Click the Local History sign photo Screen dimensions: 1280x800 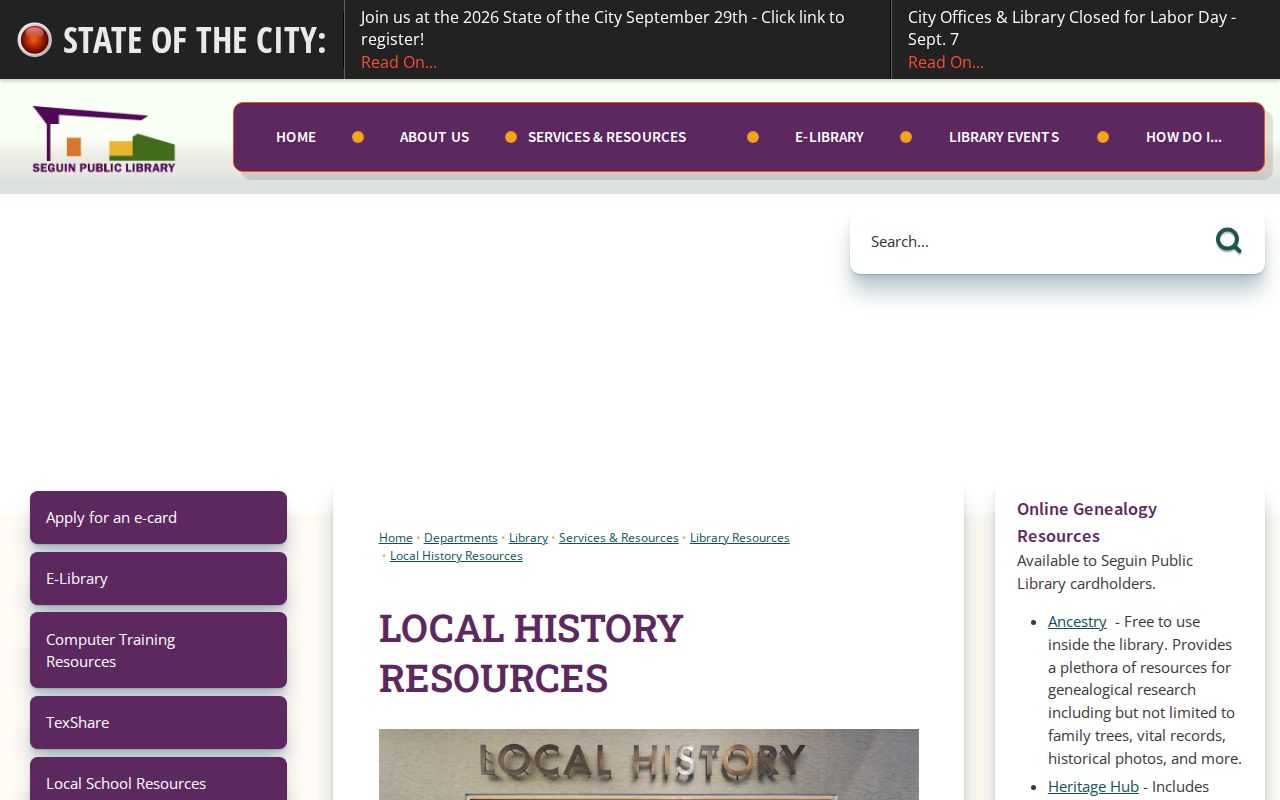[649, 764]
